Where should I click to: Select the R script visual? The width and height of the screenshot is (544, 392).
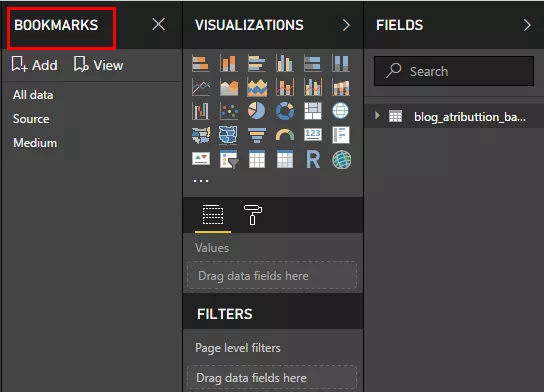click(313, 160)
